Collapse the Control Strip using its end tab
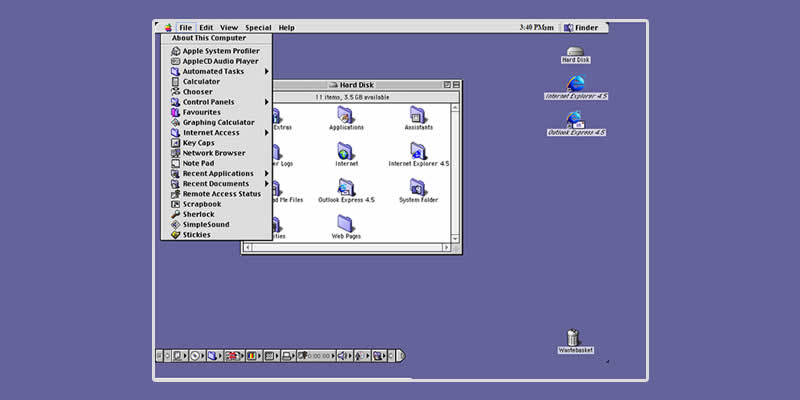 [x=401, y=356]
